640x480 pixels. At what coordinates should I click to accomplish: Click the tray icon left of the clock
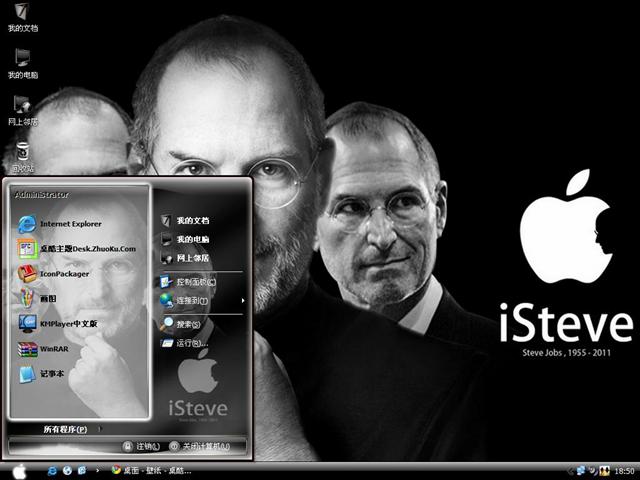[x=604, y=471]
